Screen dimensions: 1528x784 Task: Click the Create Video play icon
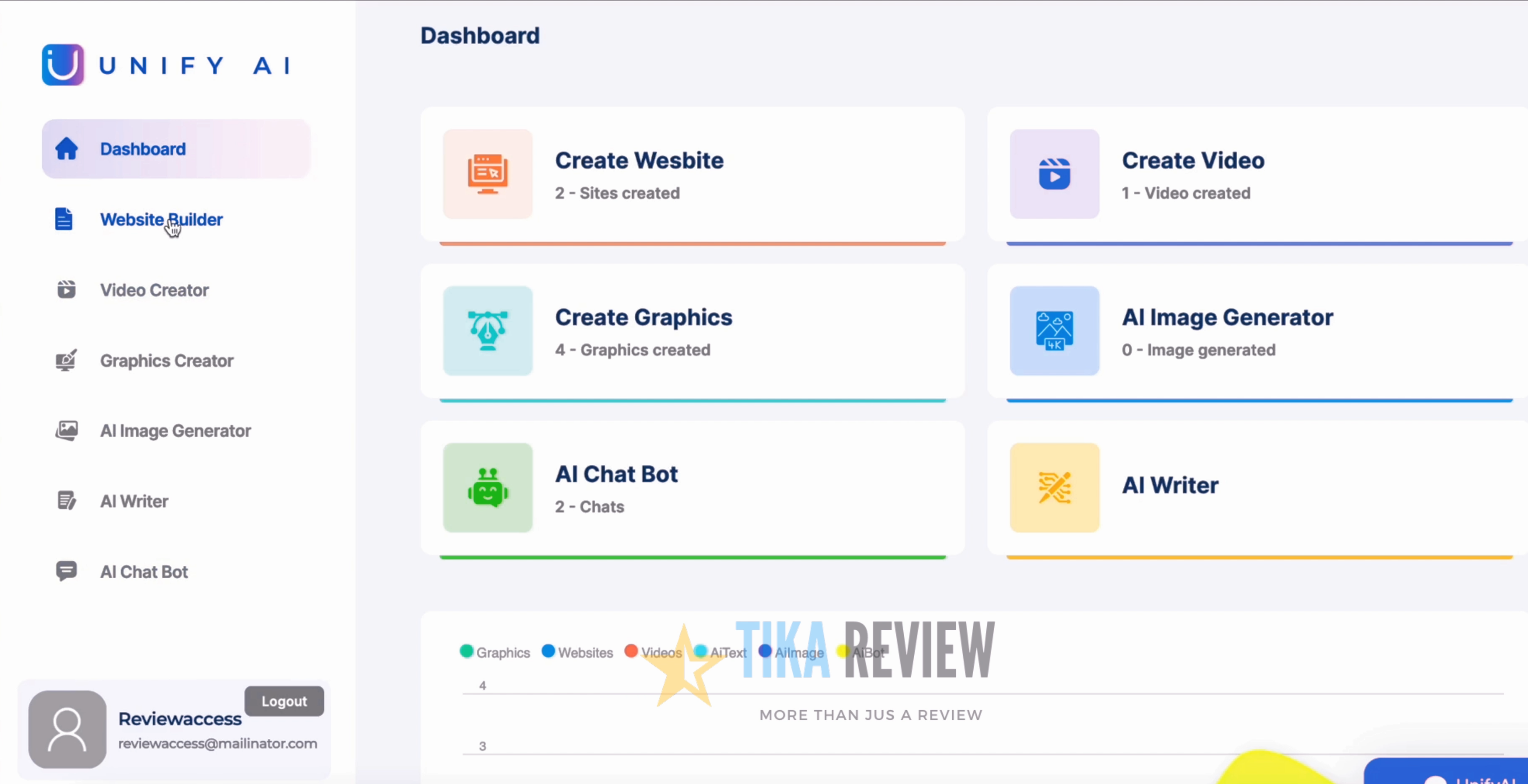tap(1054, 174)
